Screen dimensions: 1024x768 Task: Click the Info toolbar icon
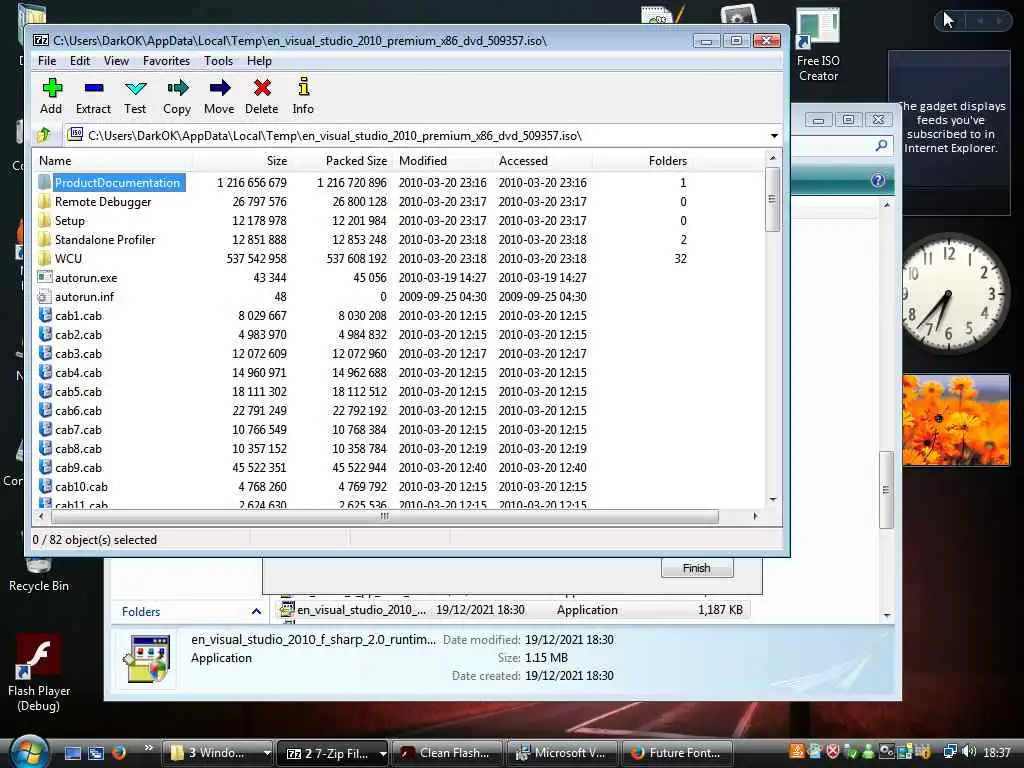(303, 88)
